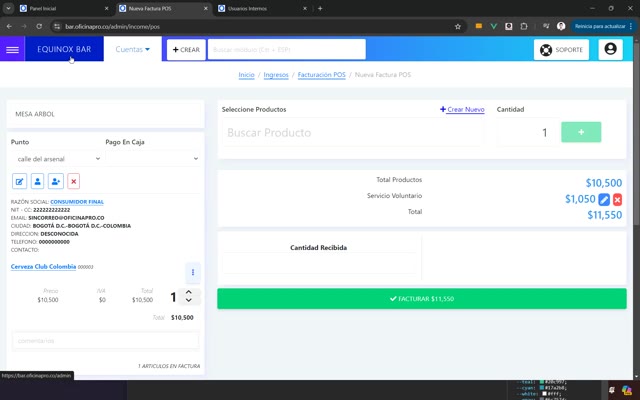Open the browser extensions puzzle icon

(524, 26)
